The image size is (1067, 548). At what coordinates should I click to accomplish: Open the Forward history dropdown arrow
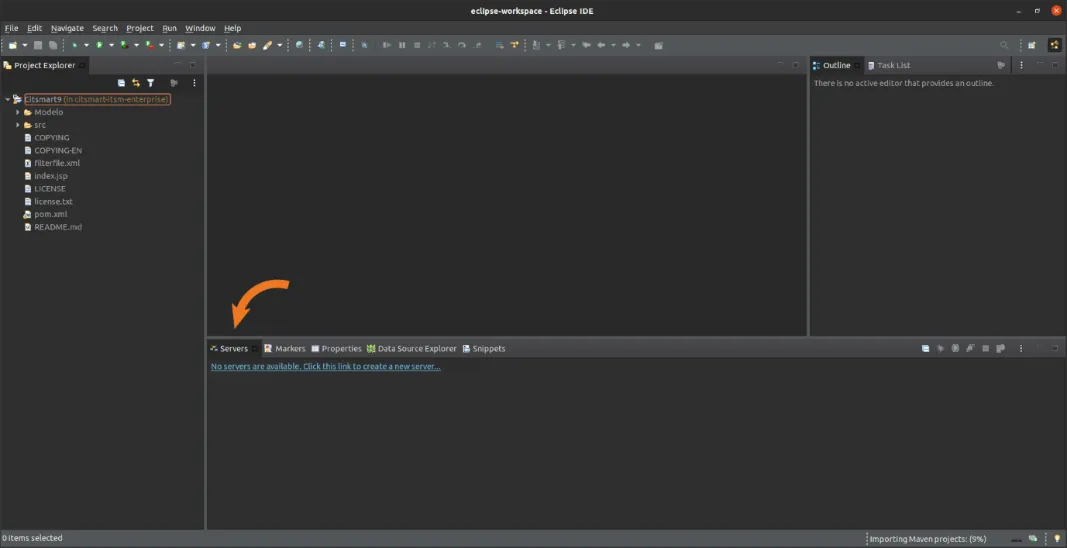point(638,45)
